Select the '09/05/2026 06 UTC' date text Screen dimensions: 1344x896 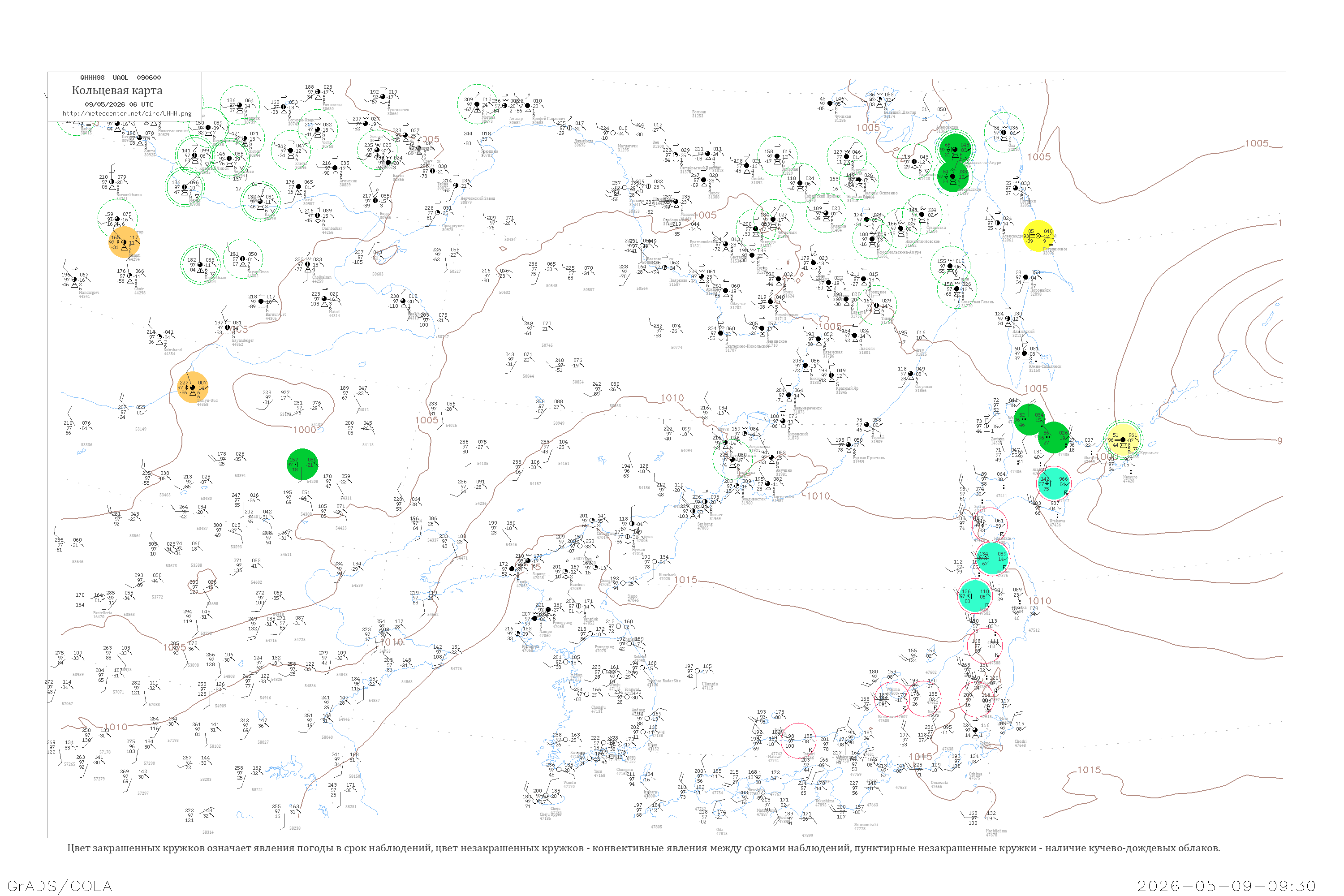(119, 104)
